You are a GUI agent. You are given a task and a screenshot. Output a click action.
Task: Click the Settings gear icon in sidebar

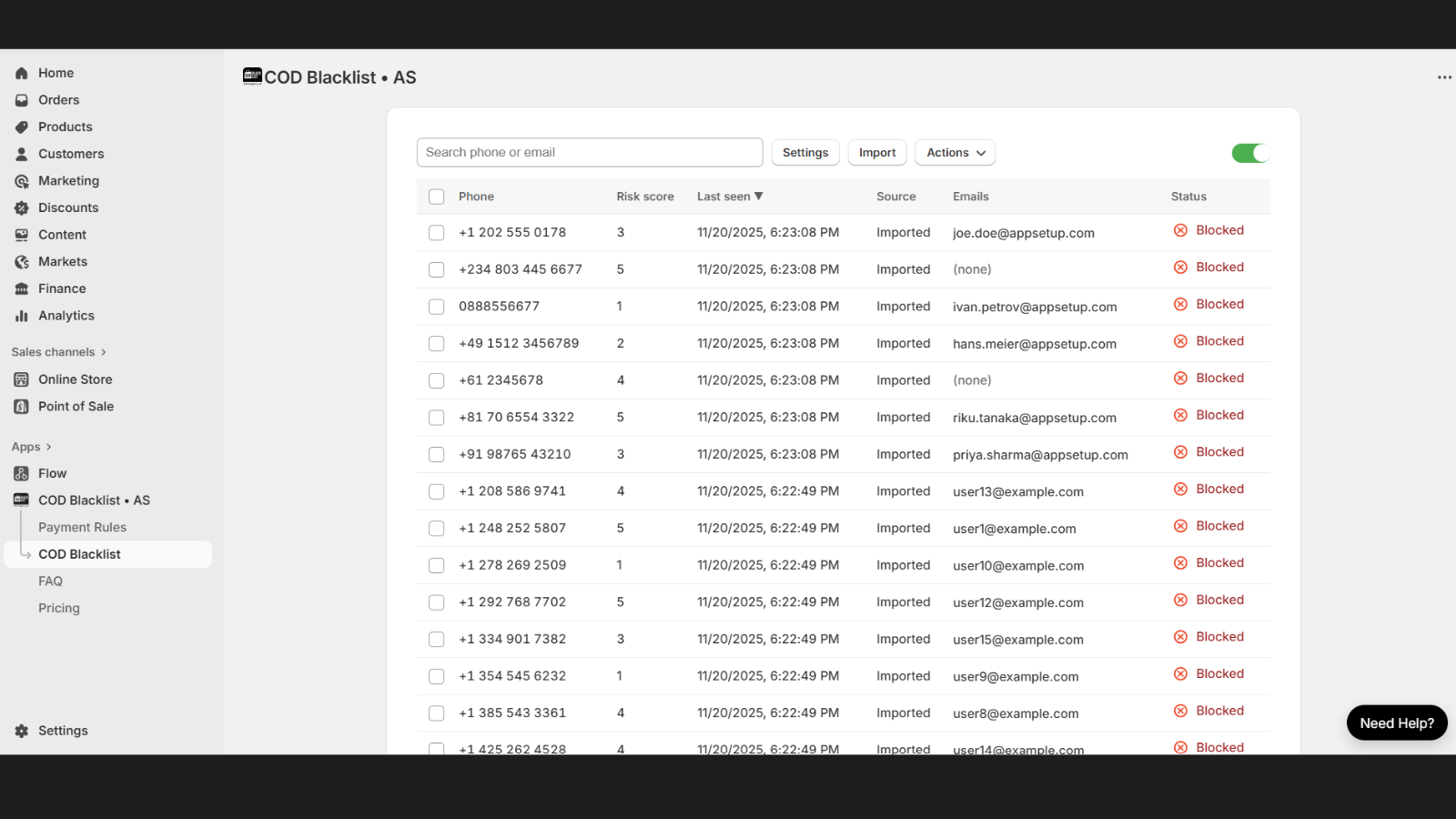tap(22, 731)
